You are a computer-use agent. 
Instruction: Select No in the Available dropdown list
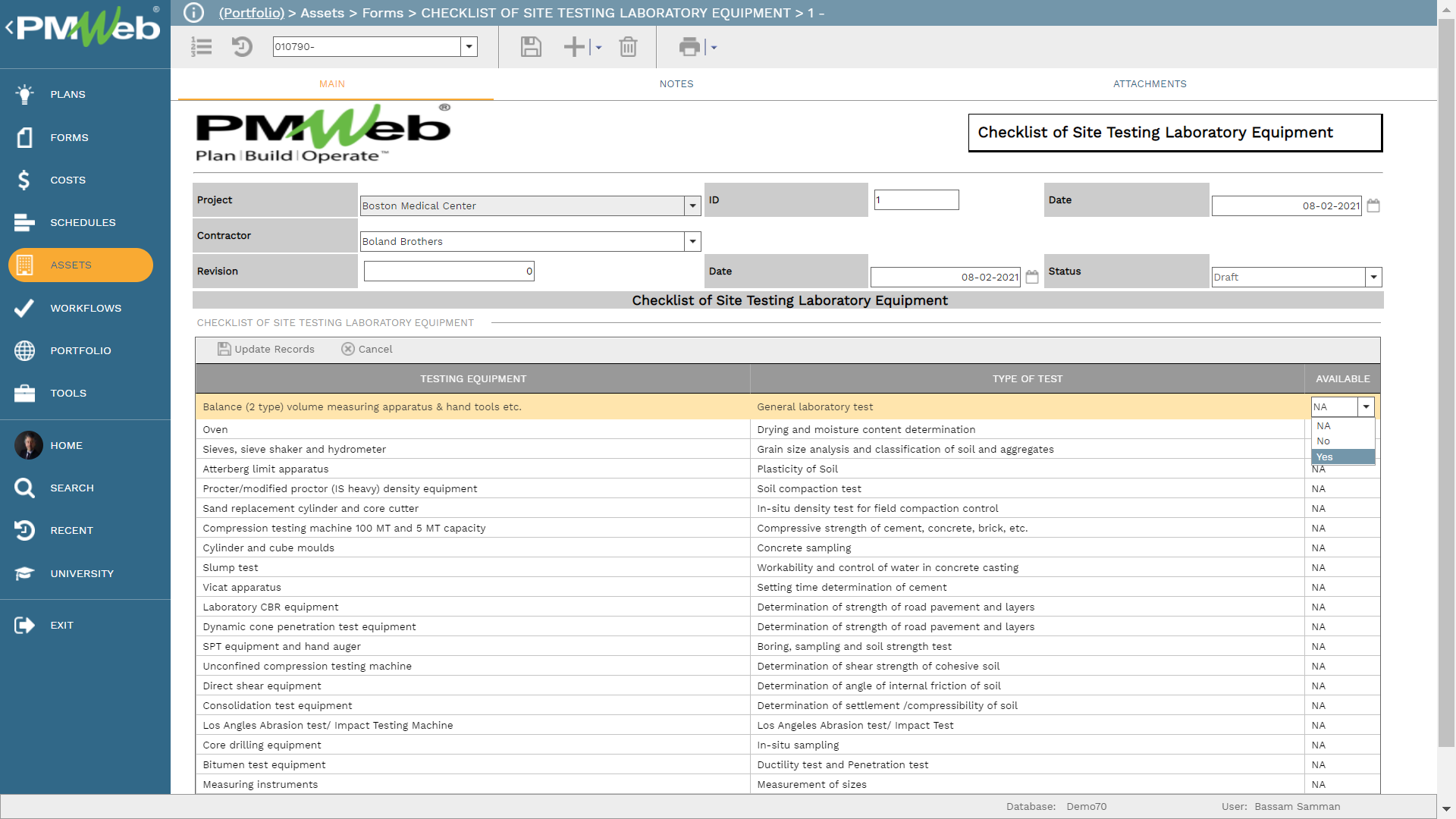click(x=1343, y=441)
